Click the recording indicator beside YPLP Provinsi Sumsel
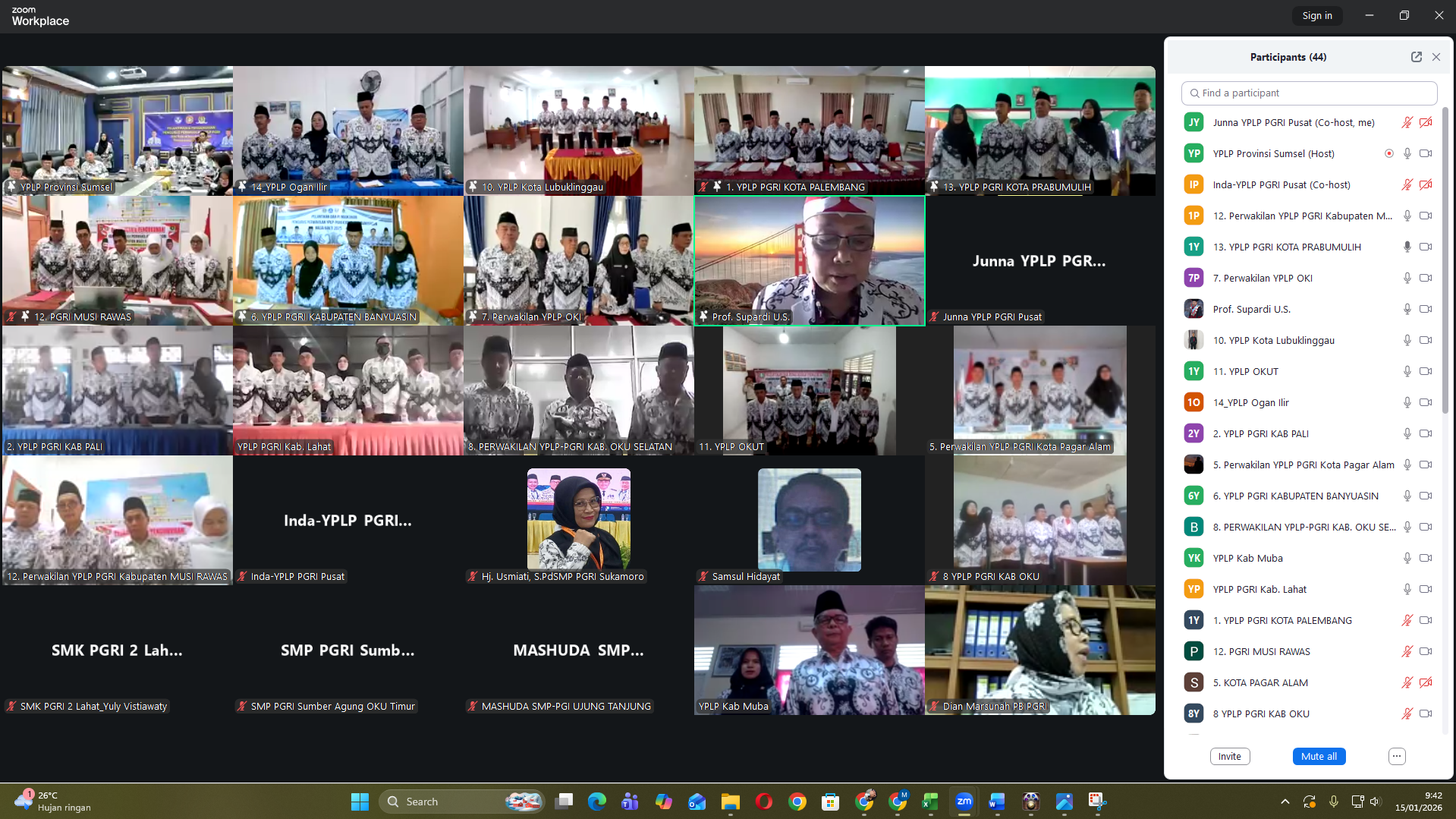This screenshot has height=819, width=1456. [x=1388, y=154]
